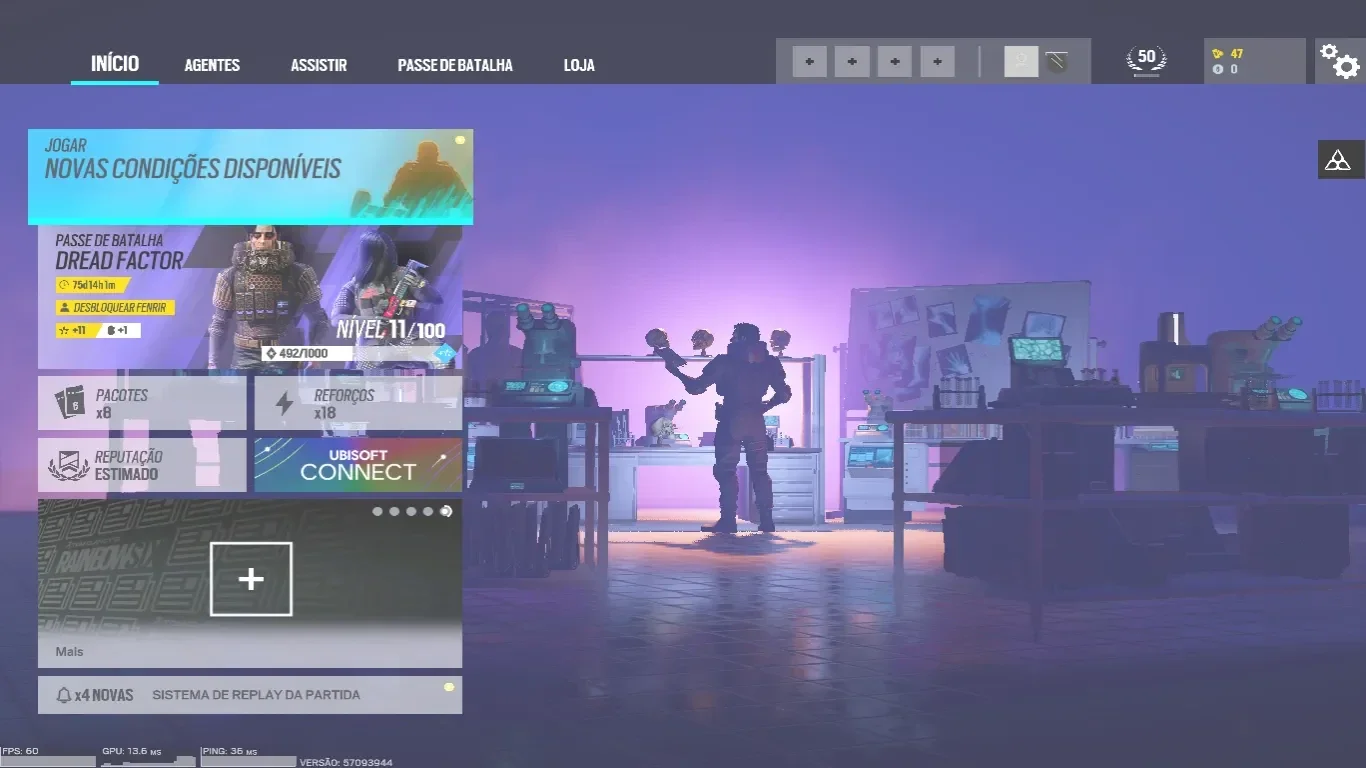Viewport: 1366px width, 768px height.
Task: Click the notification bell icon
Action: (x=64, y=695)
